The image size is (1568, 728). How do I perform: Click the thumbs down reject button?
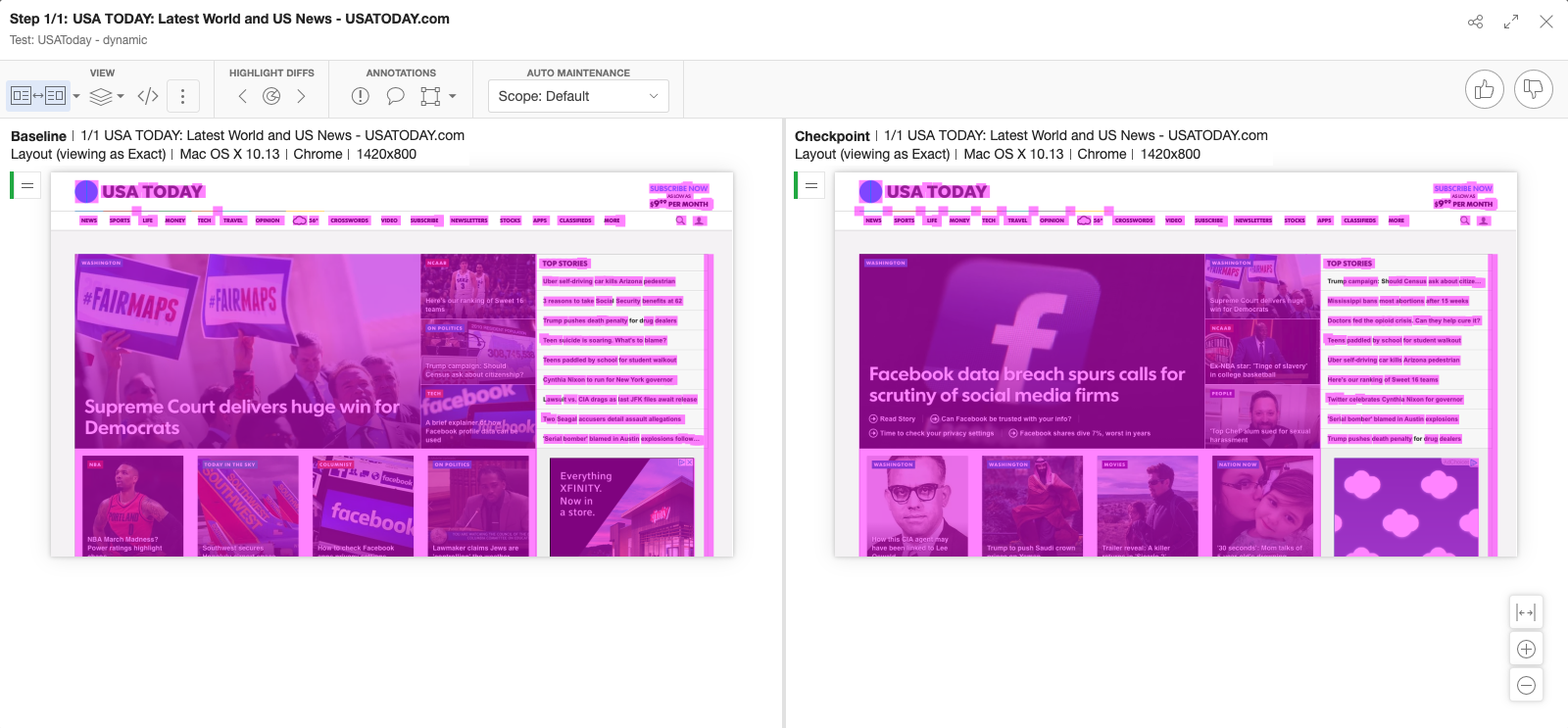click(1533, 90)
